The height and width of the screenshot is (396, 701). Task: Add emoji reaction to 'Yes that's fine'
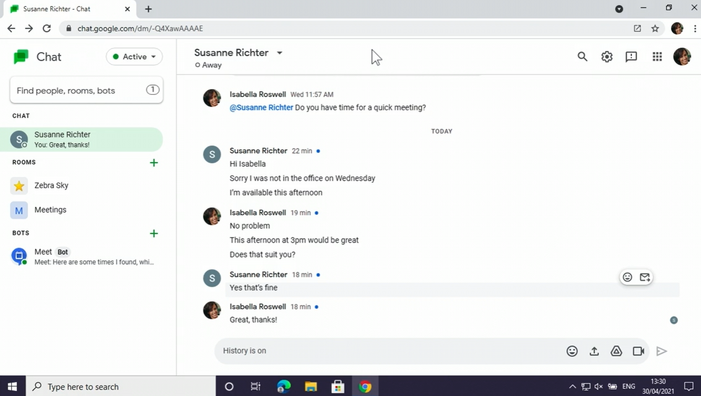click(x=627, y=277)
